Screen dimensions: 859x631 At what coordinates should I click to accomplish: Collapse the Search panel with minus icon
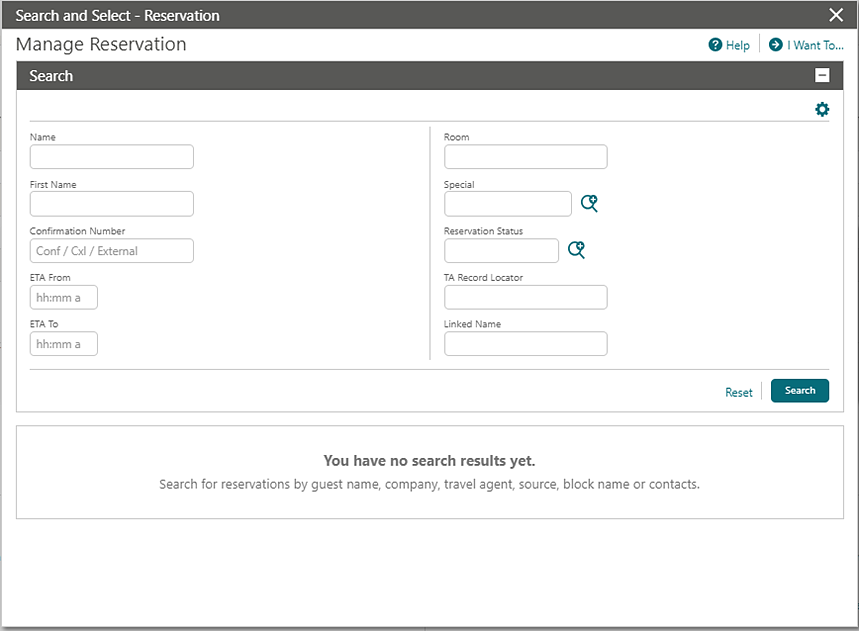click(x=822, y=75)
